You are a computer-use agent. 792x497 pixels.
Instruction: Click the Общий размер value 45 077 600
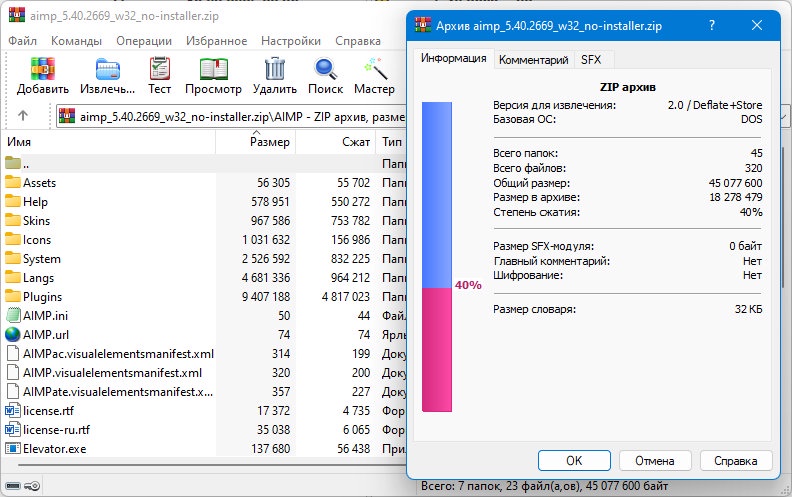tap(735, 183)
